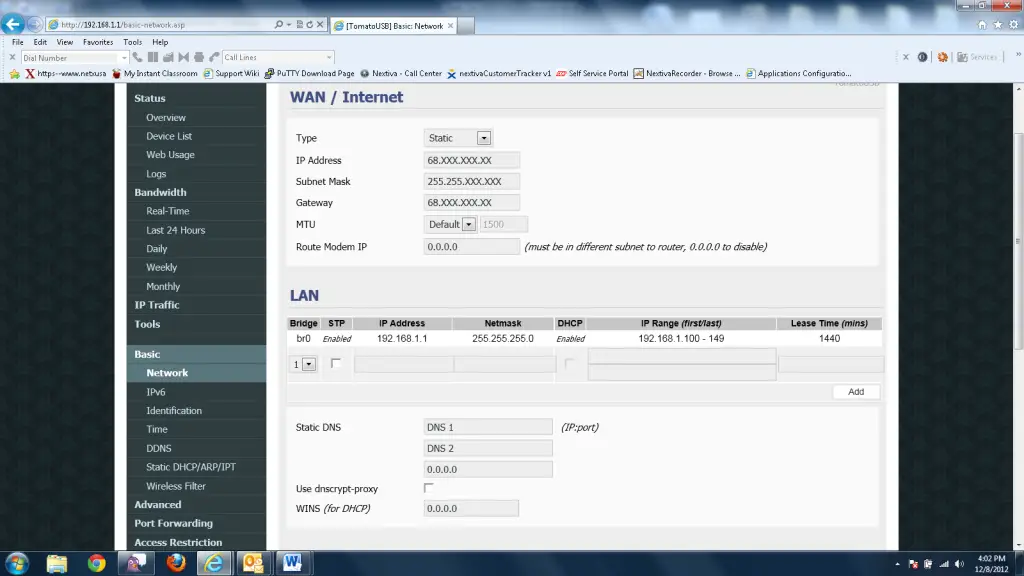Click the orange gear icon in right toolbar
Screen dimensions: 1024x576
[x=942, y=57]
